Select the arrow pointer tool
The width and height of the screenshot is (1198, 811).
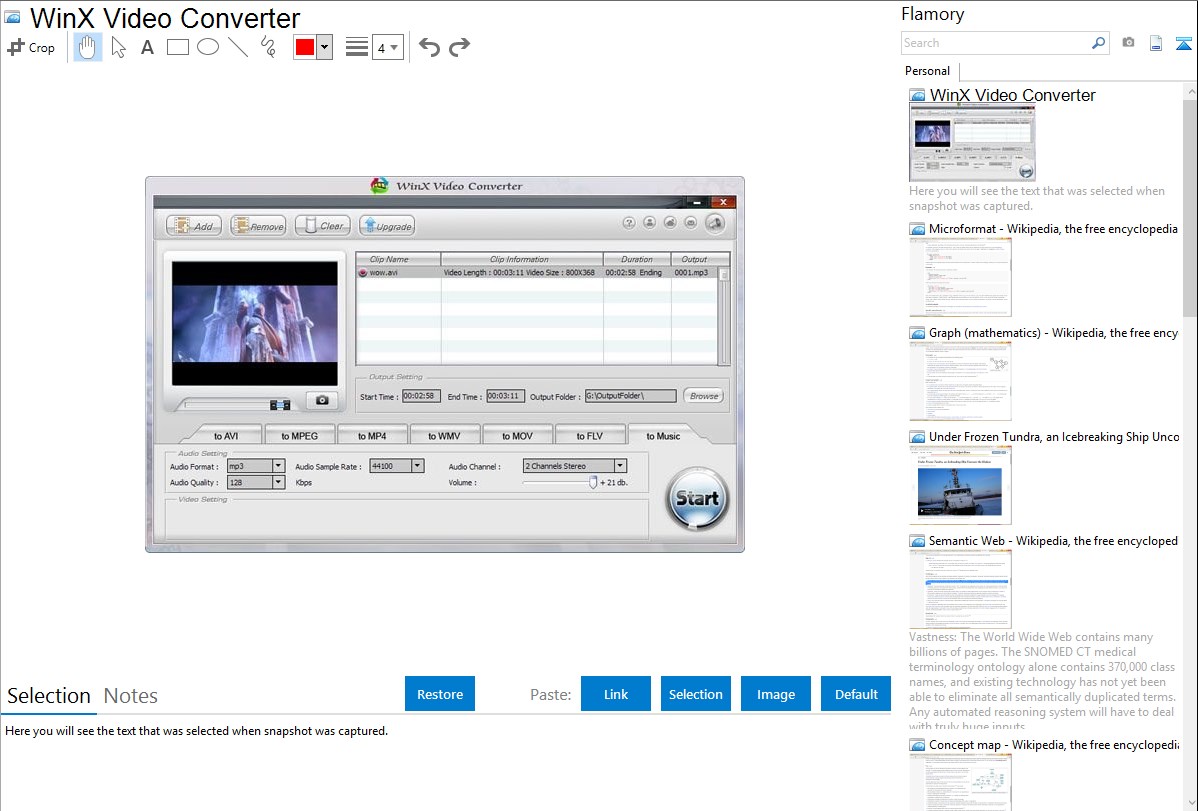pyautogui.click(x=118, y=47)
